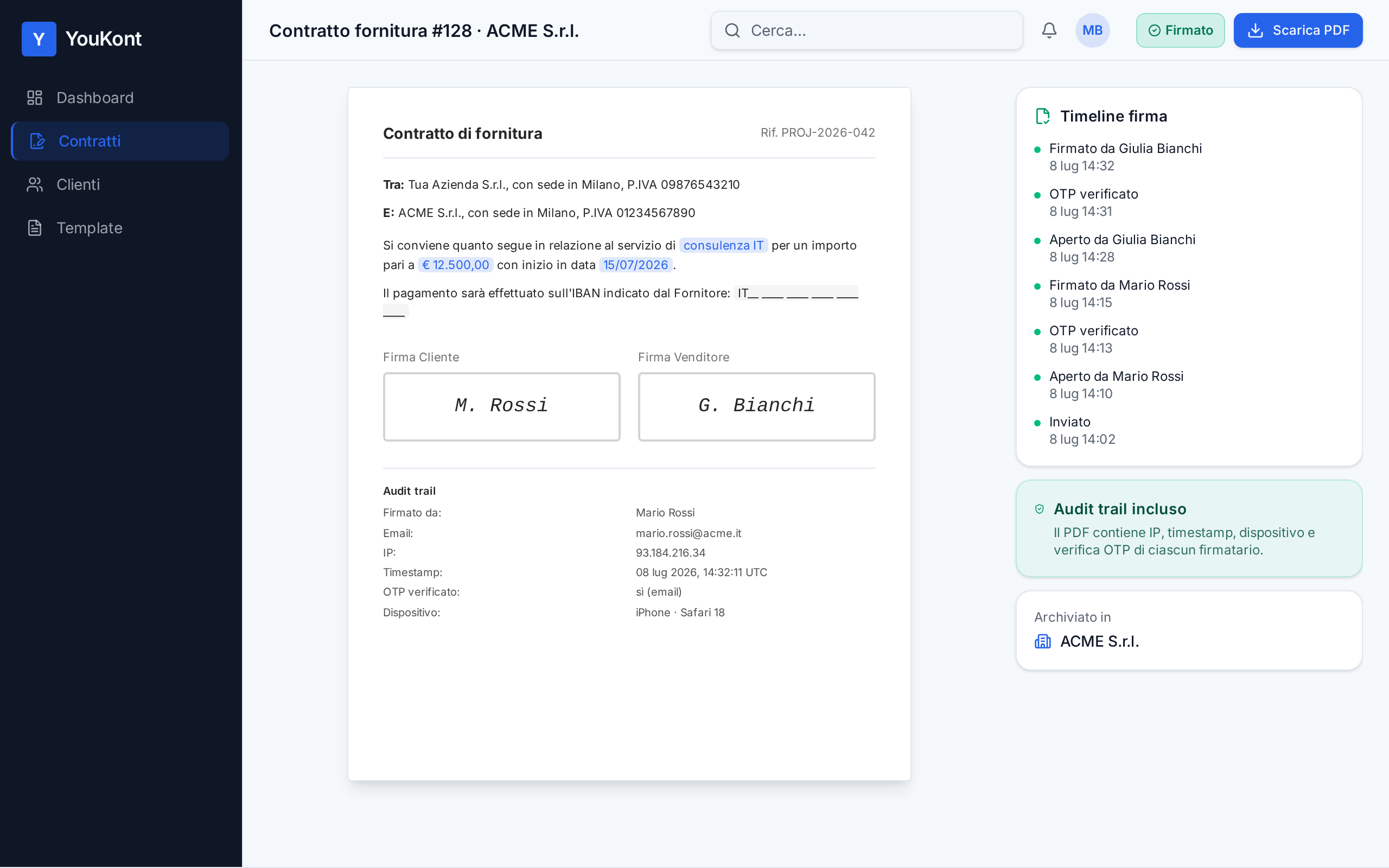Click the Firmato status badge

(1180, 30)
